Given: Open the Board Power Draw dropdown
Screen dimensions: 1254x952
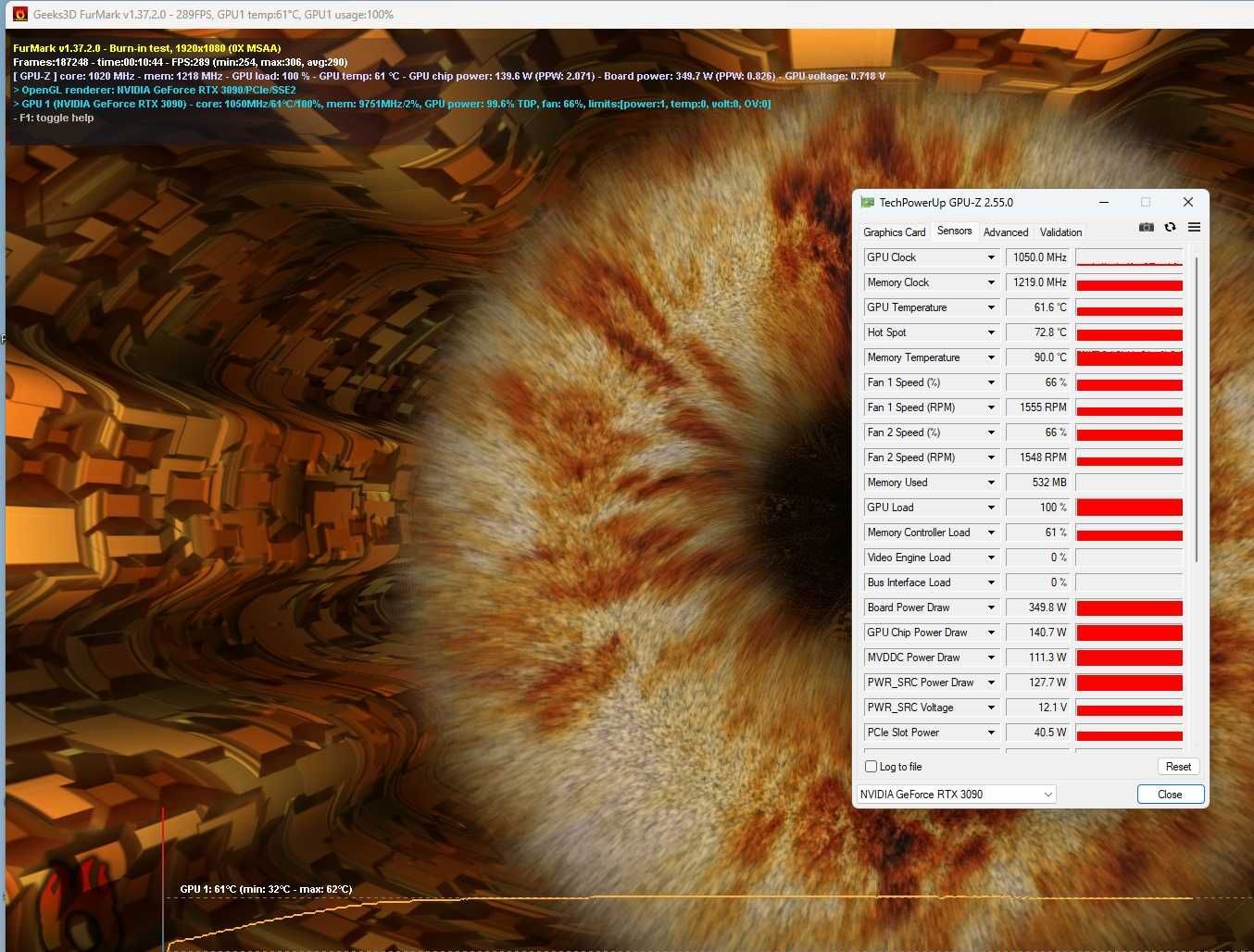Looking at the screenshot, I should (991, 608).
